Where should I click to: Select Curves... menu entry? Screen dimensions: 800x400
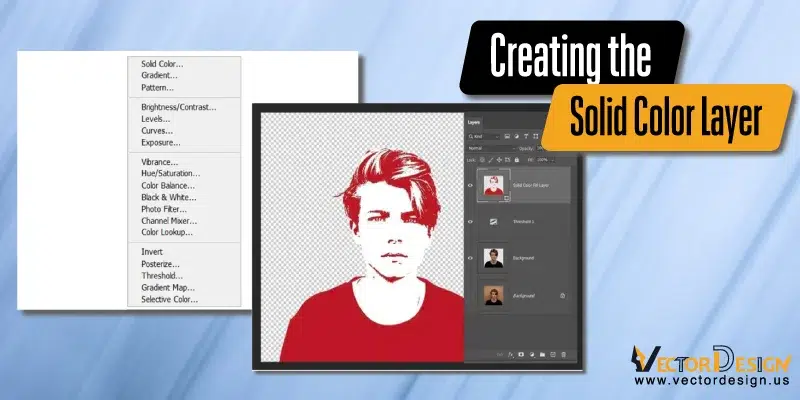(x=157, y=131)
